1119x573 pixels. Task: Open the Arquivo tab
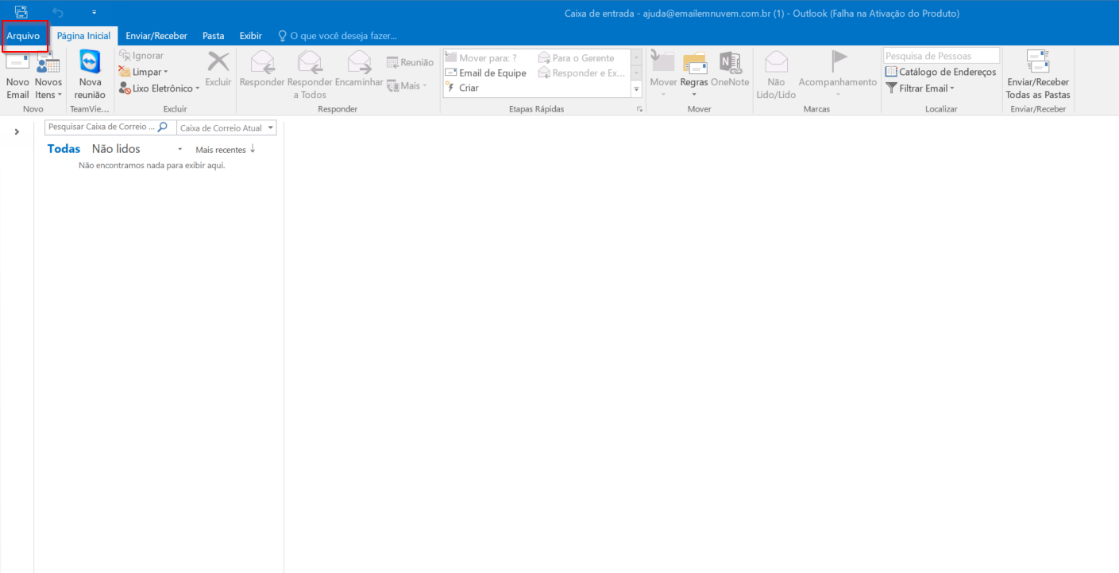[23, 36]
